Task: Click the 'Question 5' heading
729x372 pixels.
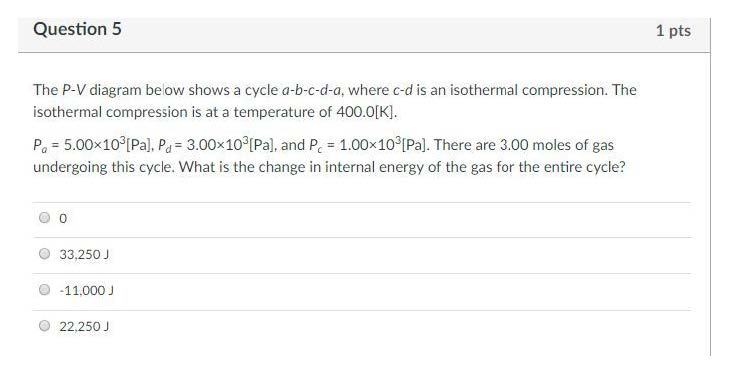Action: [x=77, y=29]
